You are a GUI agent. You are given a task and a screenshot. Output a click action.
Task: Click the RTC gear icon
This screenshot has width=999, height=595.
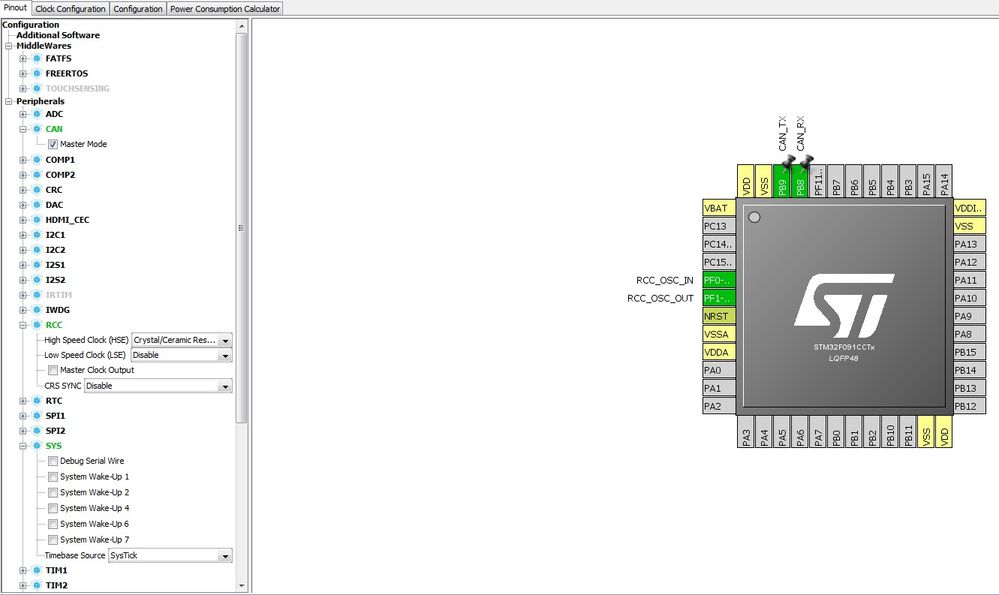tap(37, 401)
